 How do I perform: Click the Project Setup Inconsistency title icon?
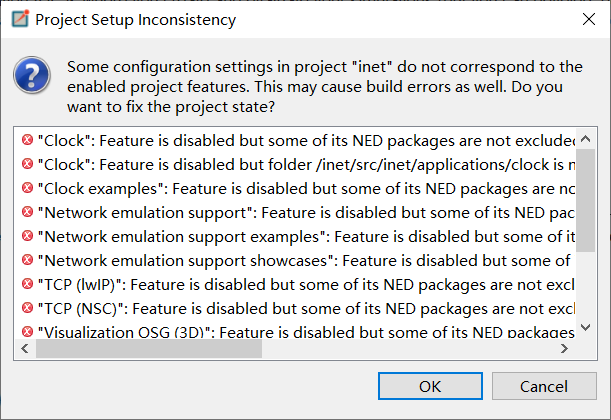(16, 20)
